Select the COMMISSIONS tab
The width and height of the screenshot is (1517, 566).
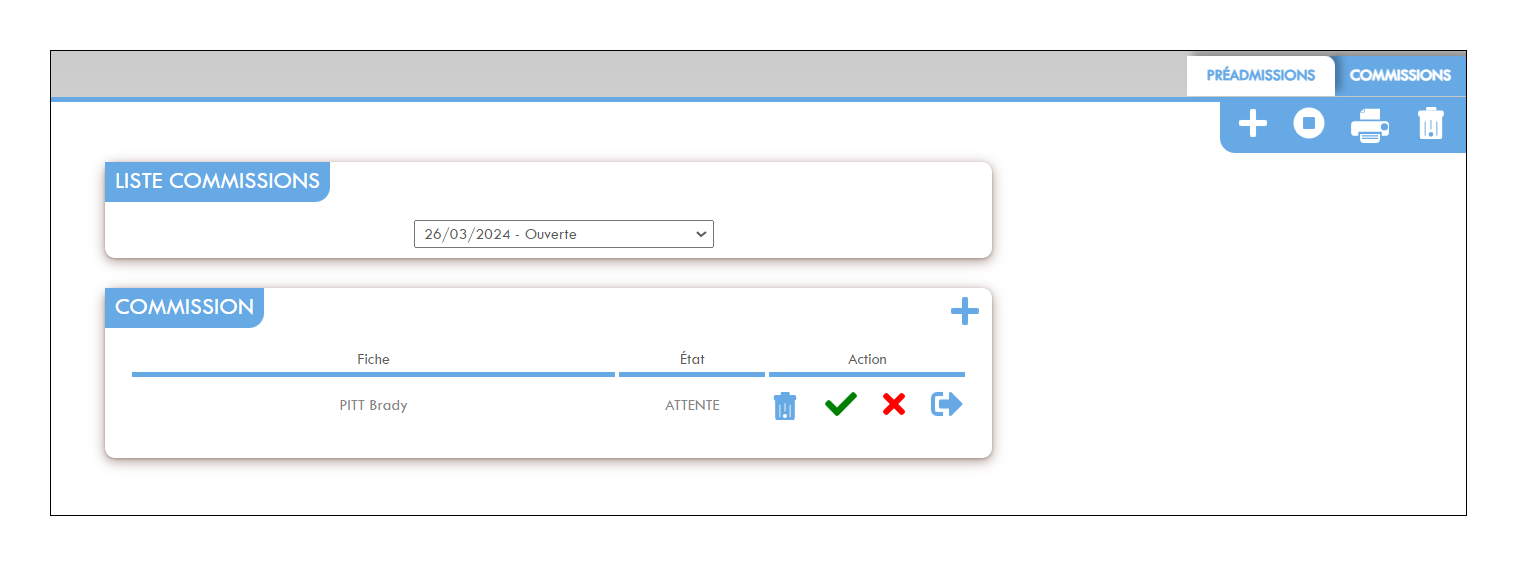pyautogui.click(x=1400, y=76)
